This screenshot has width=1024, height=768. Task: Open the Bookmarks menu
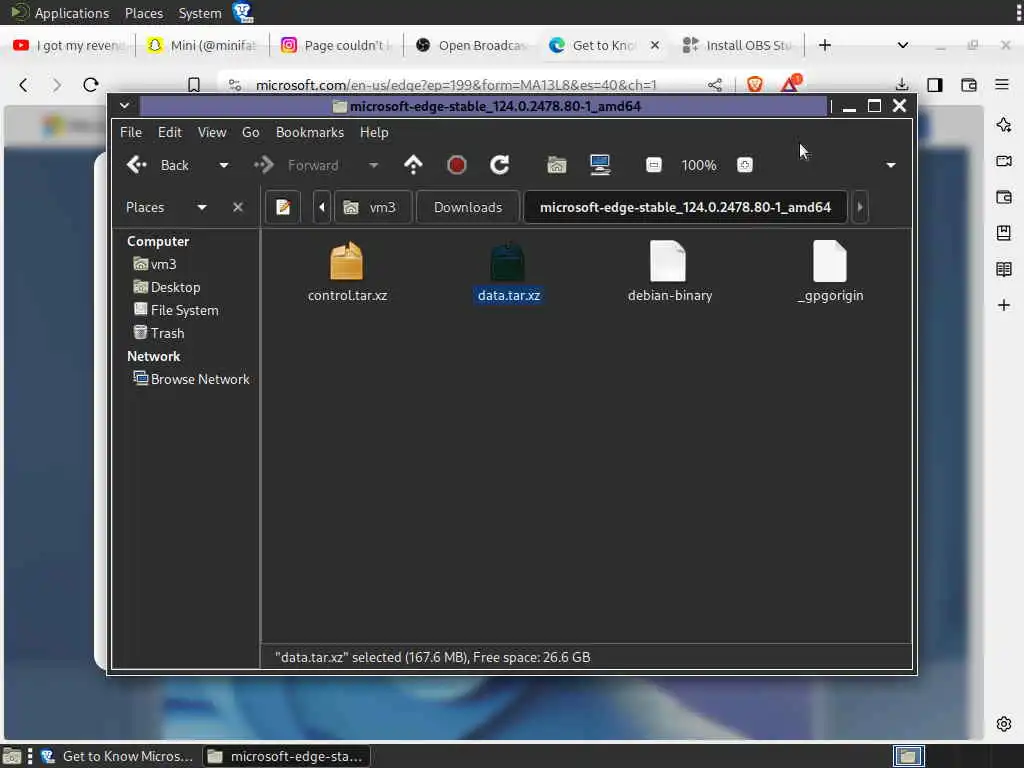click(310, 132)
